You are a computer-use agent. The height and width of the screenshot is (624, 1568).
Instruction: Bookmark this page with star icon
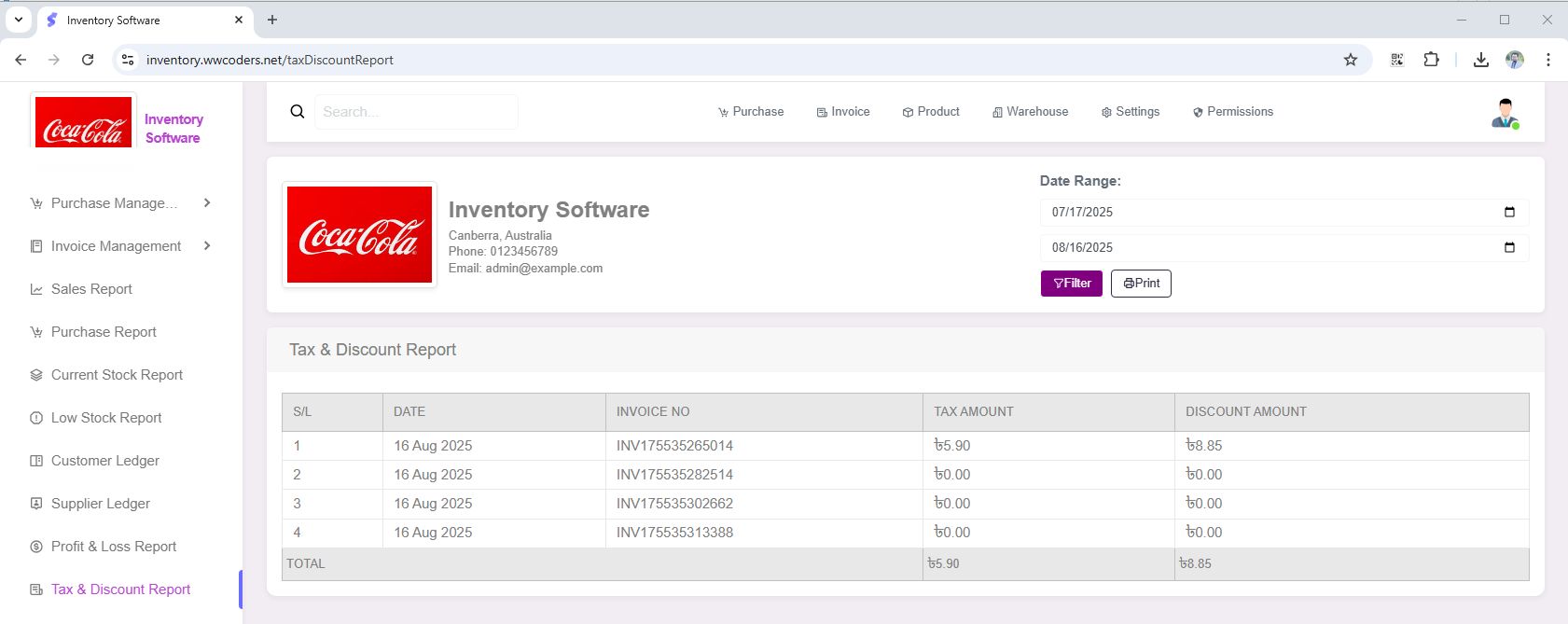pos(1350,60)
